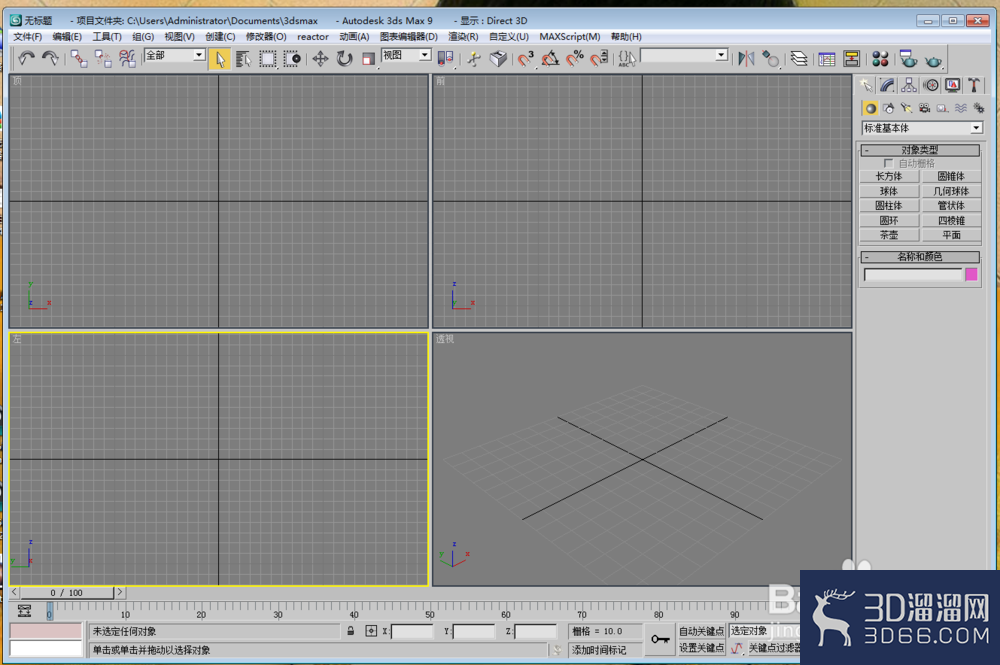Open the Schematic View icon
Viewport: 1000px width, 665px height.
pyautogui.click(x=851, y=59)
